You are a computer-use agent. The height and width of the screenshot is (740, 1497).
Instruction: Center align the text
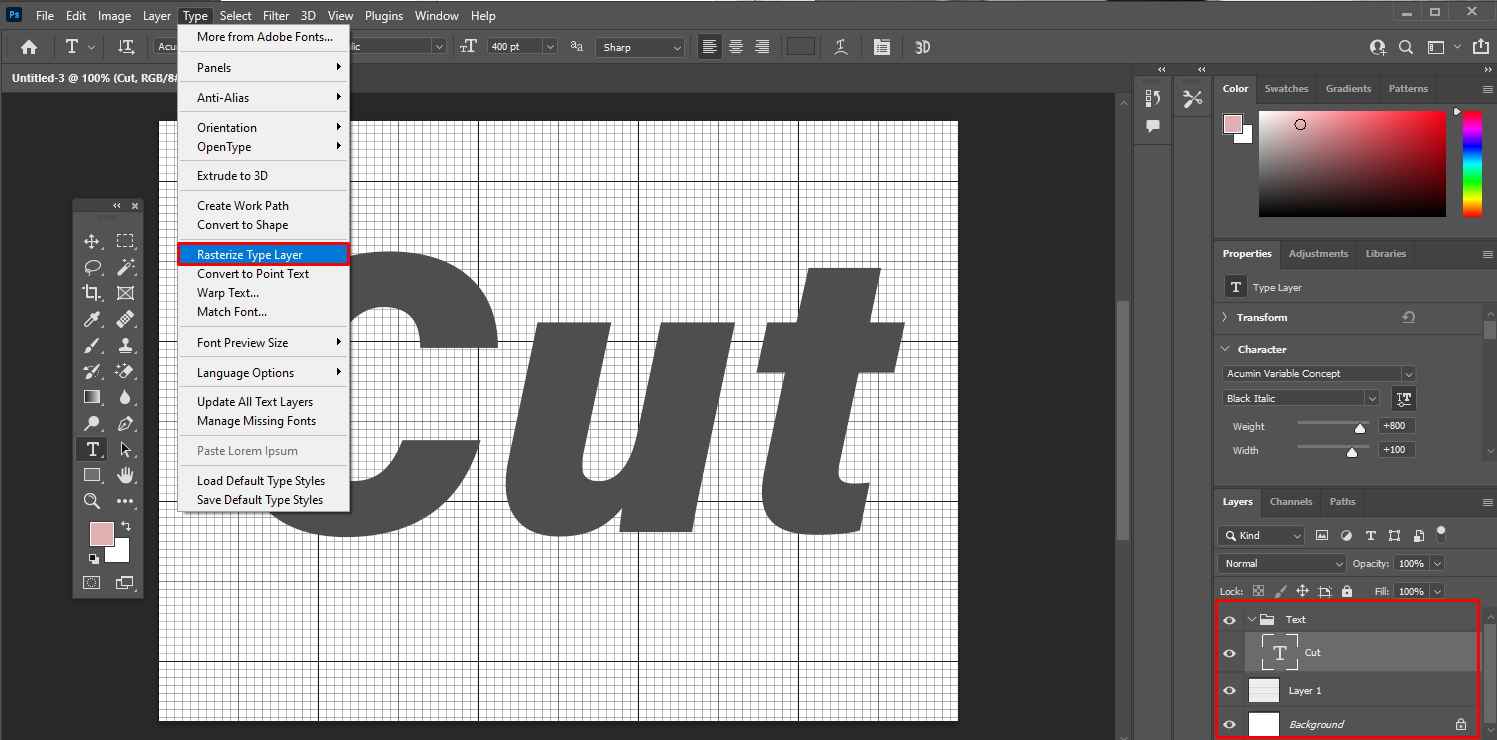(735, 46)
